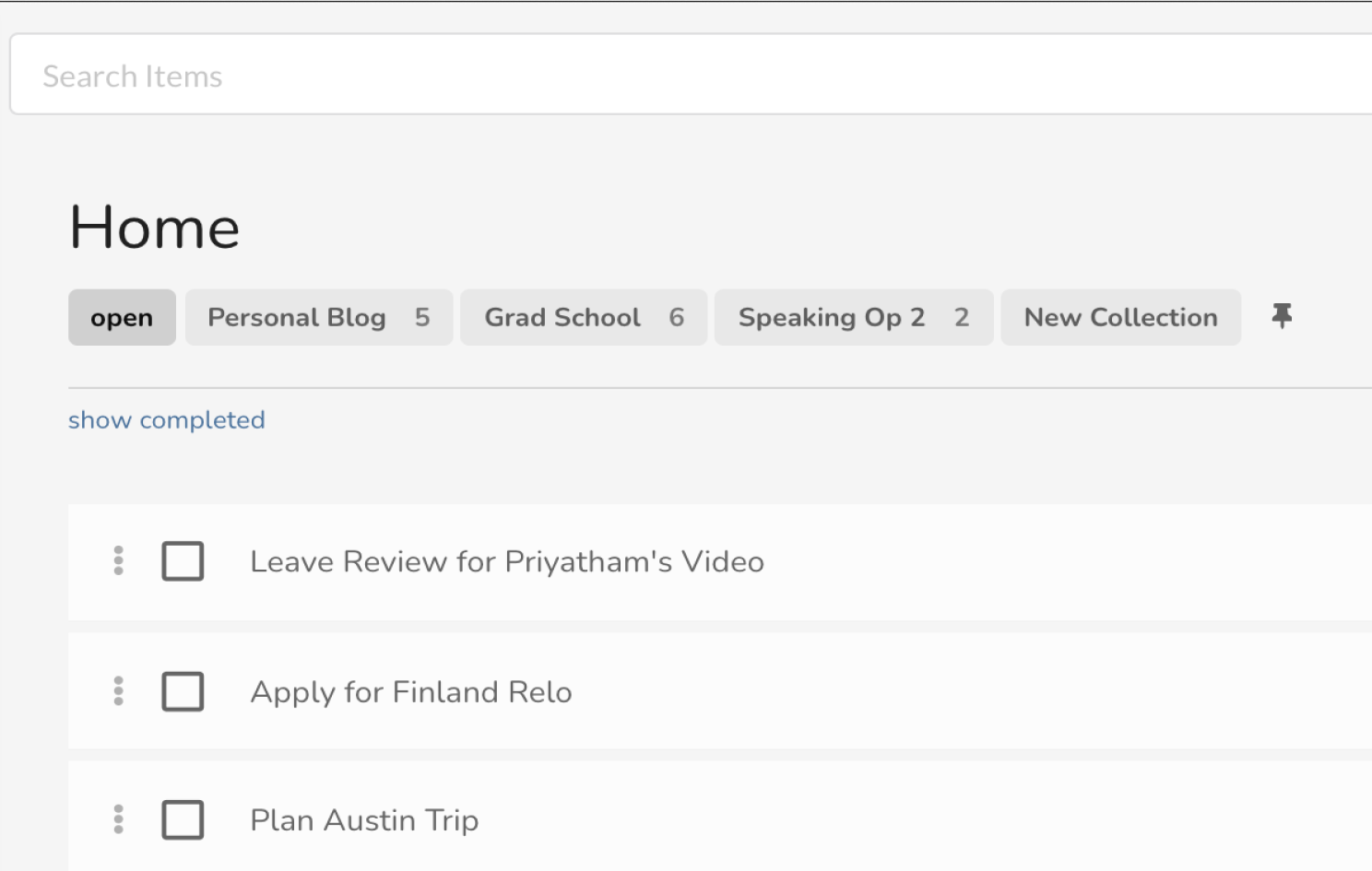Open the dots menu for Leave Review item
This screenshot has height=871, width=1372.
(118, 560)
